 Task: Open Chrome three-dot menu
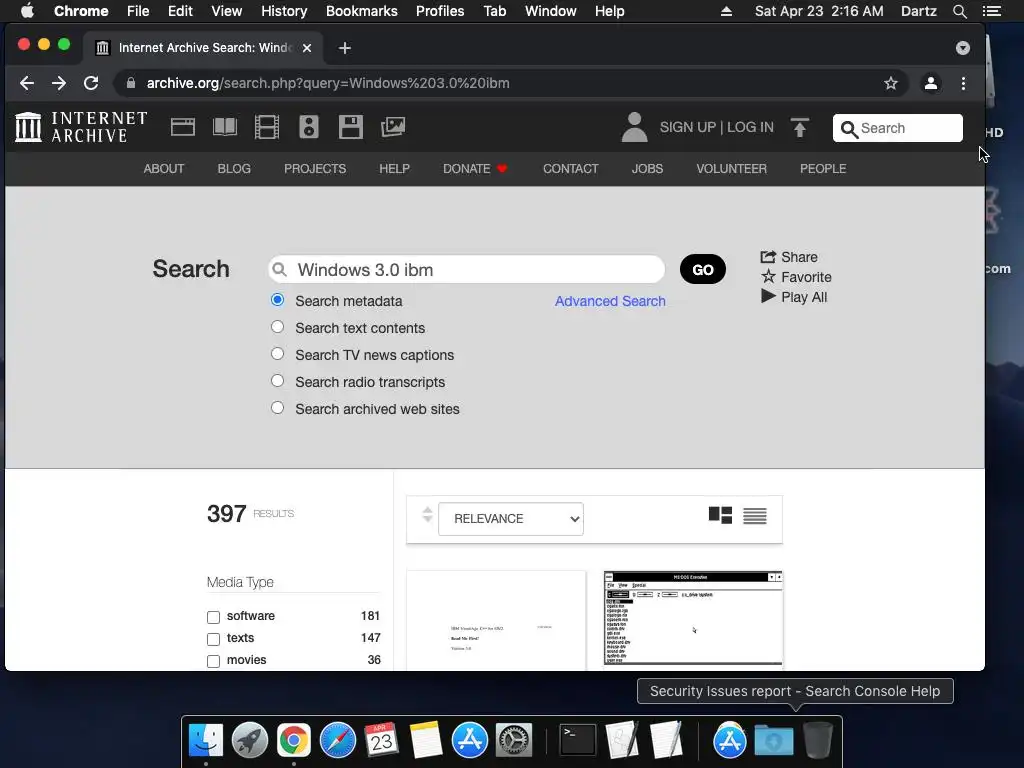pyautogui.click(x=963, y=83)
